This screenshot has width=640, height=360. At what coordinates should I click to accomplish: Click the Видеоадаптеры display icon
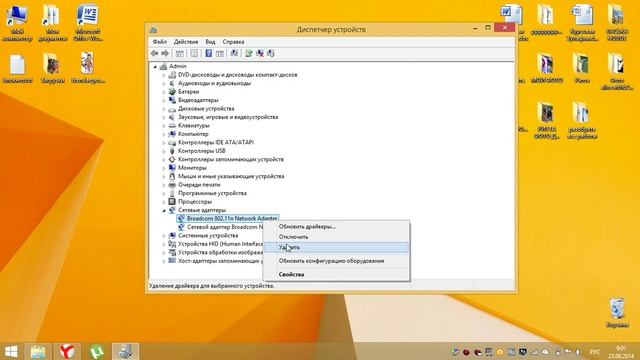[x=172, y=100]
